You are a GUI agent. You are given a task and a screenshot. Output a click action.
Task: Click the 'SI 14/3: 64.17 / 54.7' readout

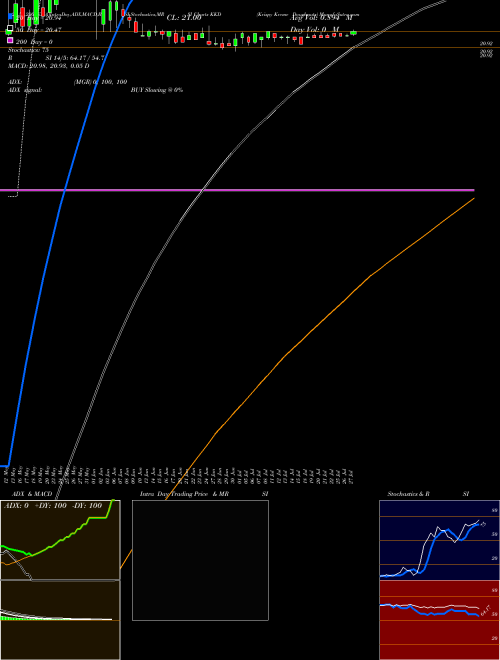click(74, 58)
